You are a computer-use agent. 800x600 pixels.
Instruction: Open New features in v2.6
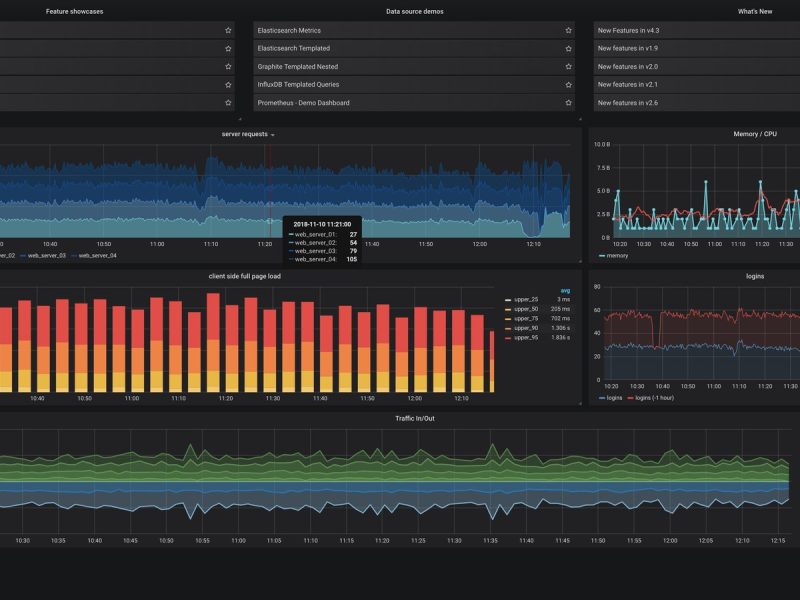(x=628, y=103)
